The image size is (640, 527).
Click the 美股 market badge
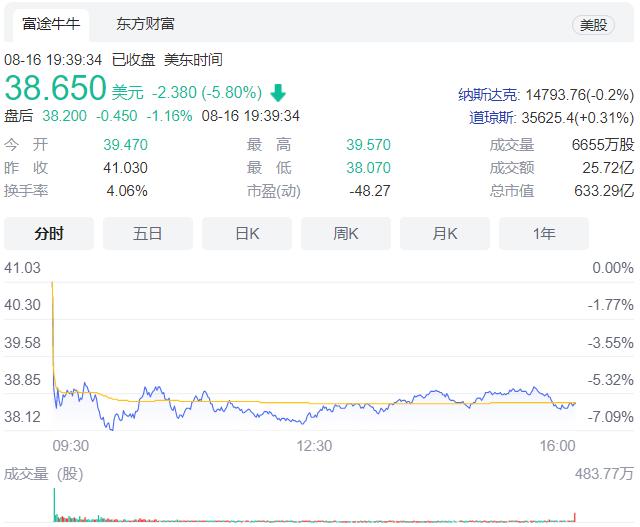coord(593,25)
